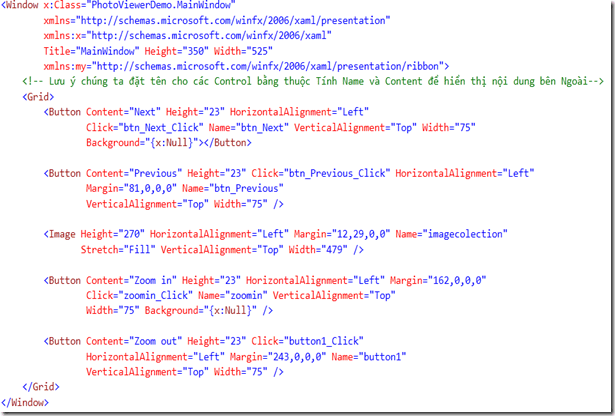The width and height of the screenshot is (615, 416).
Task: Click the Stretch="Fill" attribute
Action: [118, 248]
